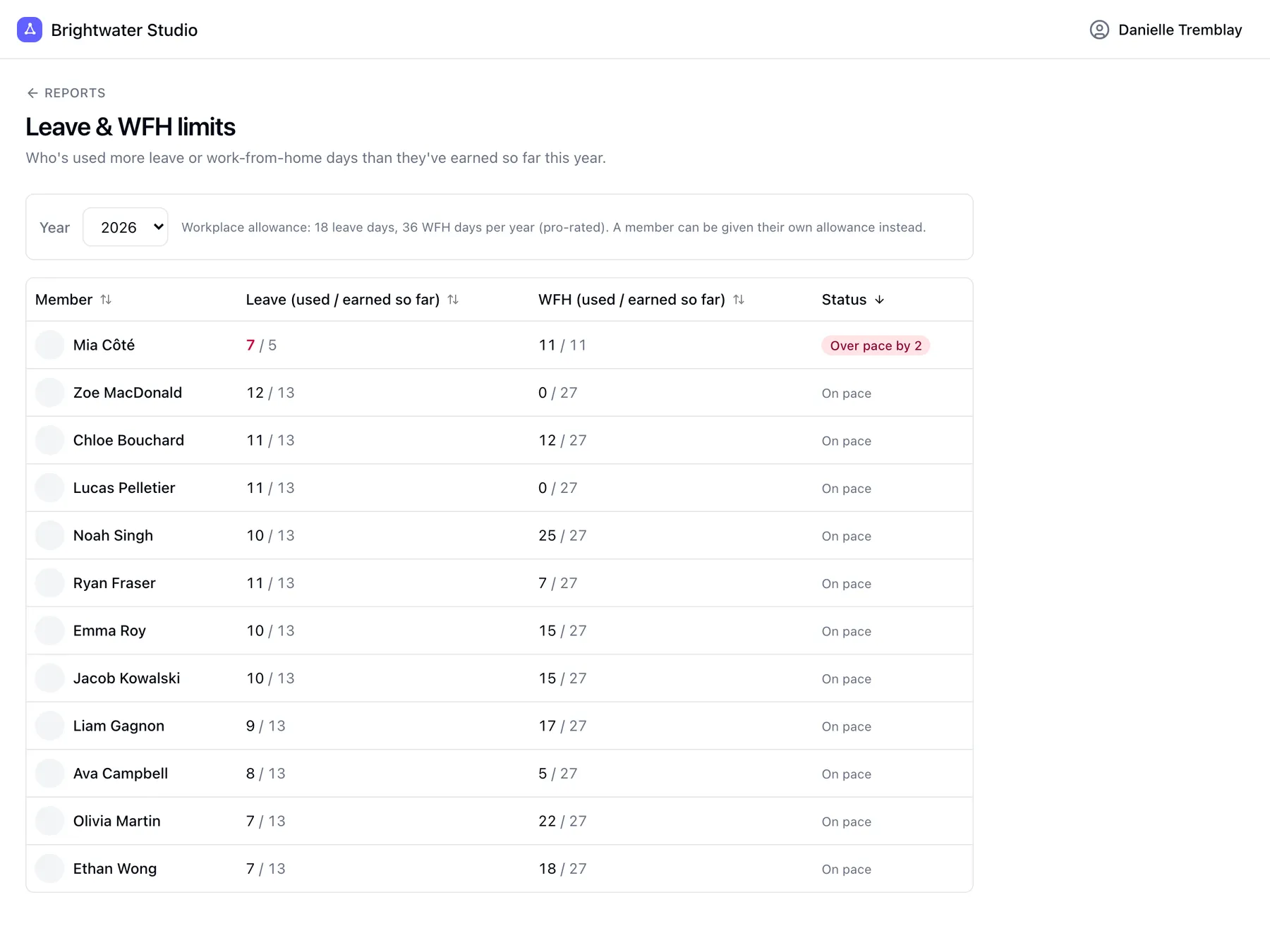Click Noah Singh's avatar

pos(50,535)
